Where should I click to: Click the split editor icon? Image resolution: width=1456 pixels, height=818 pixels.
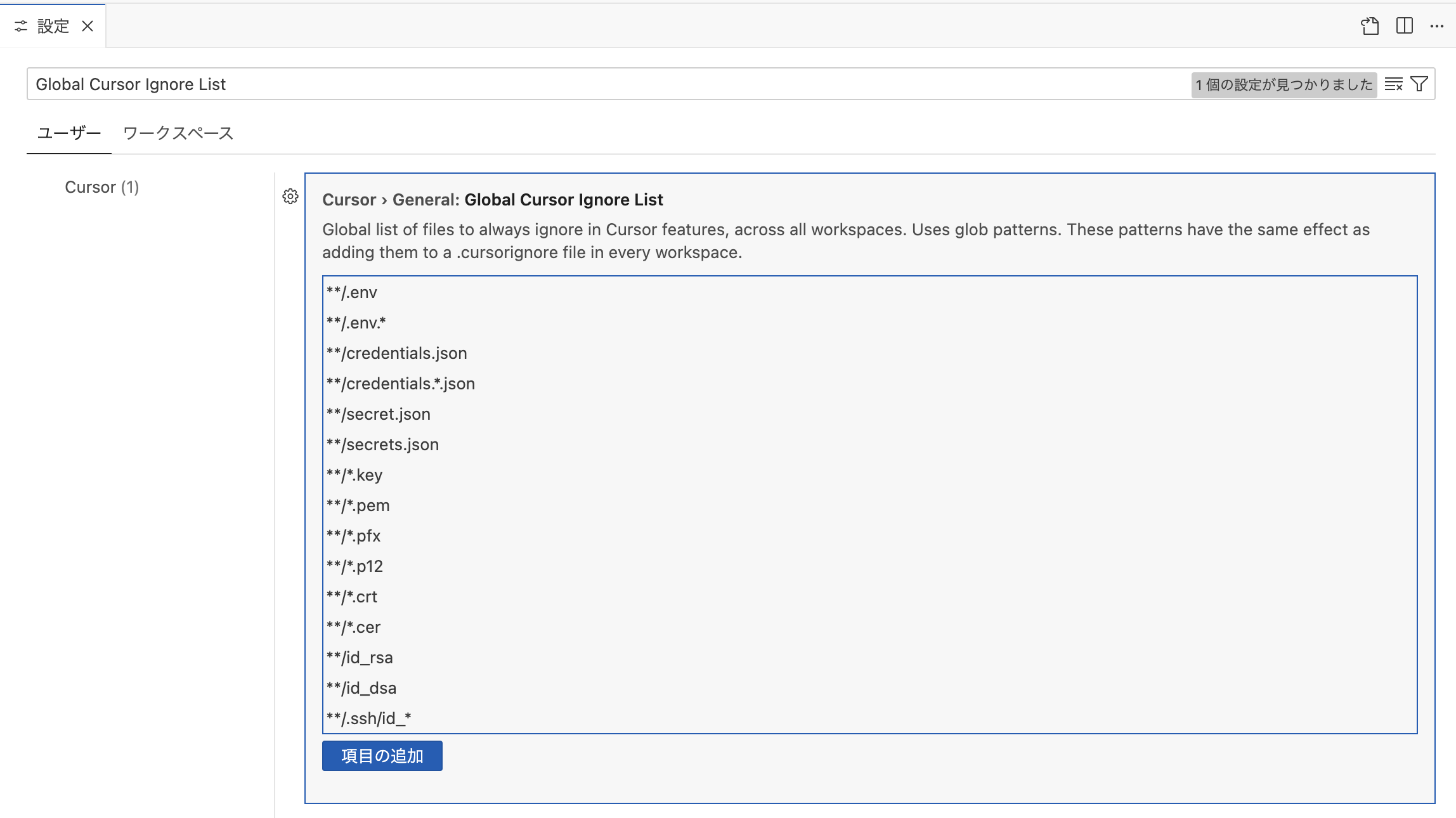[x=1404, y=26]
